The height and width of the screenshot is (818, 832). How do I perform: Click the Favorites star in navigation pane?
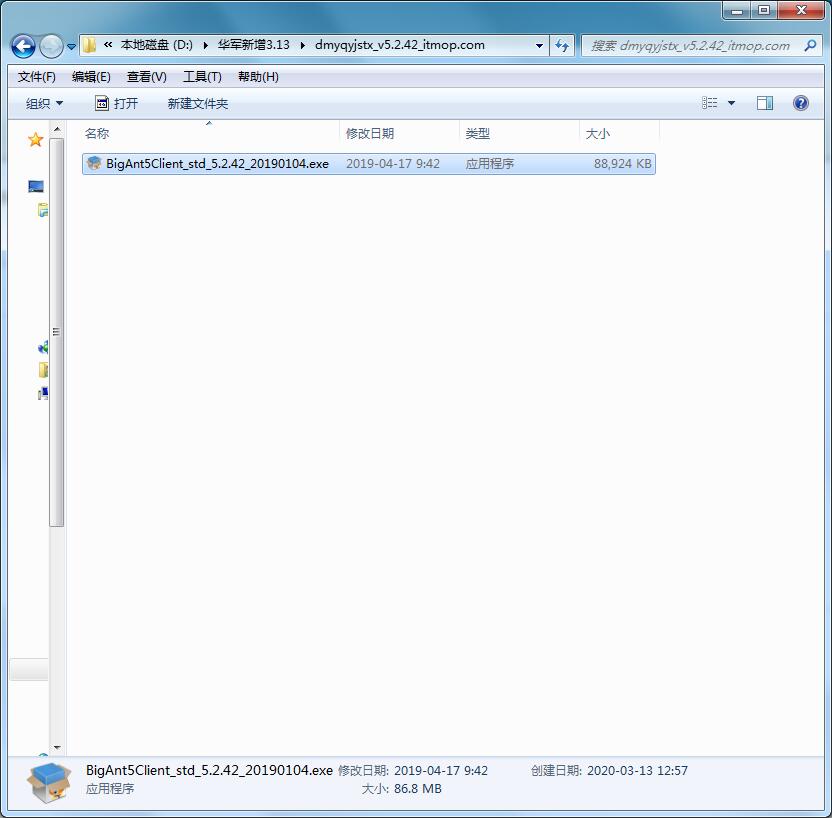[36, 140]
